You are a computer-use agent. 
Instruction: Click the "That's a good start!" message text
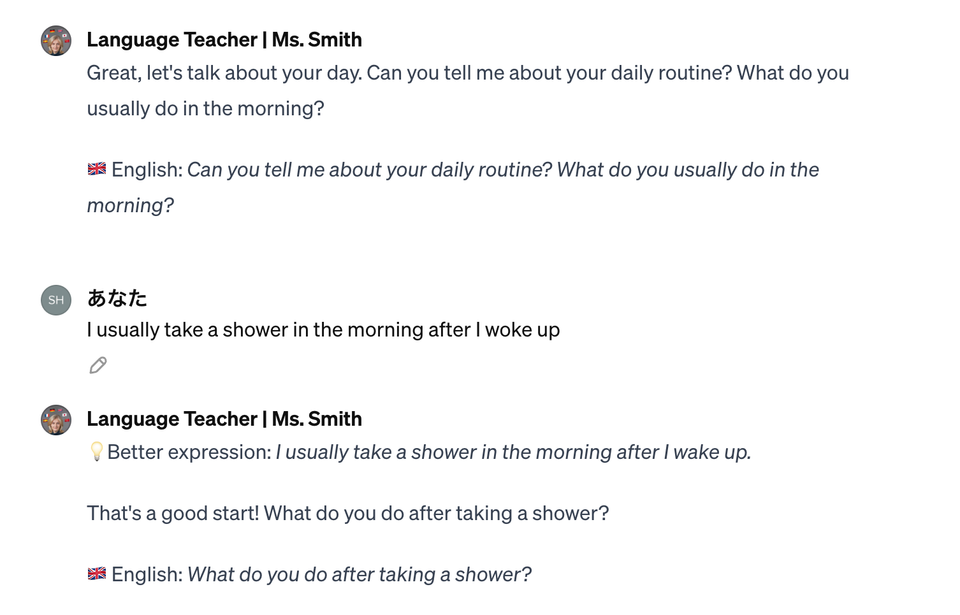coord(347,513)
